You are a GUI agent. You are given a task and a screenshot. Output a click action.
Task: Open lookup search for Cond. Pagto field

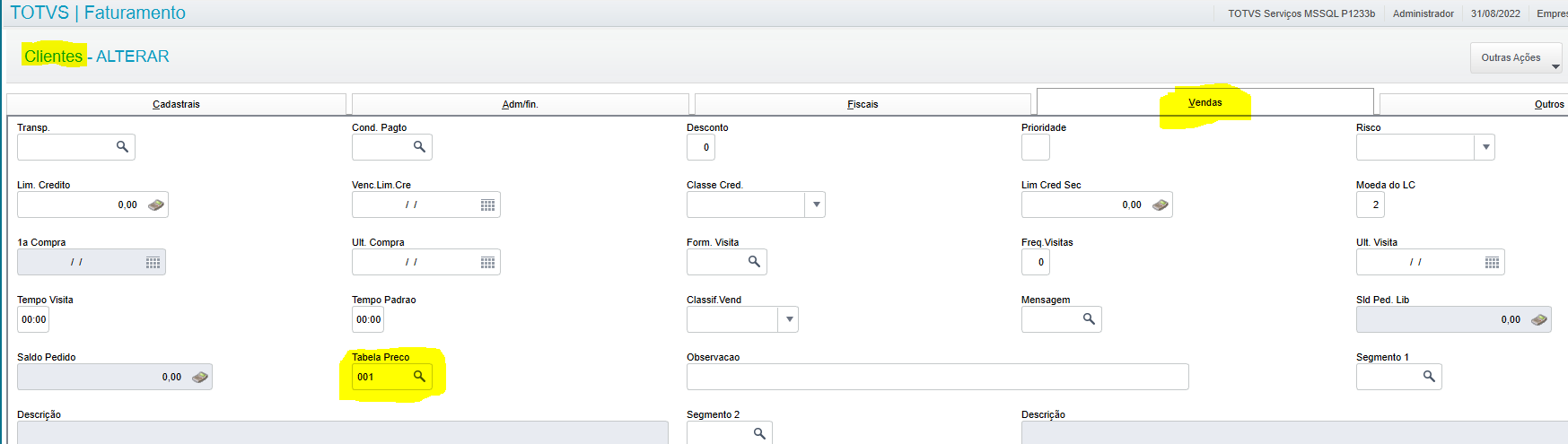pyautogui.click(x=419, y=147)
